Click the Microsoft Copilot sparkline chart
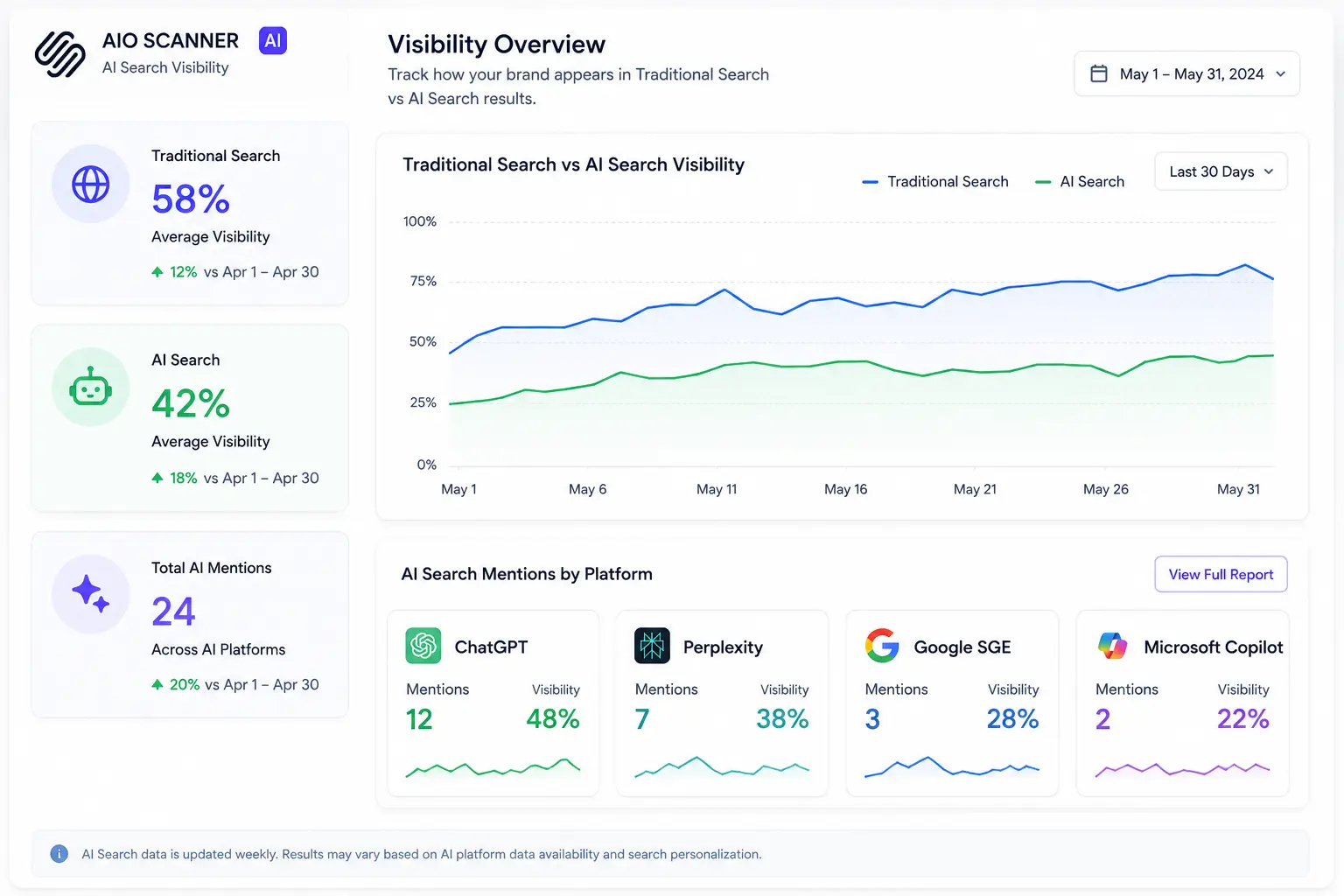The image size is (1344, 896). [x=1182, y=768]
